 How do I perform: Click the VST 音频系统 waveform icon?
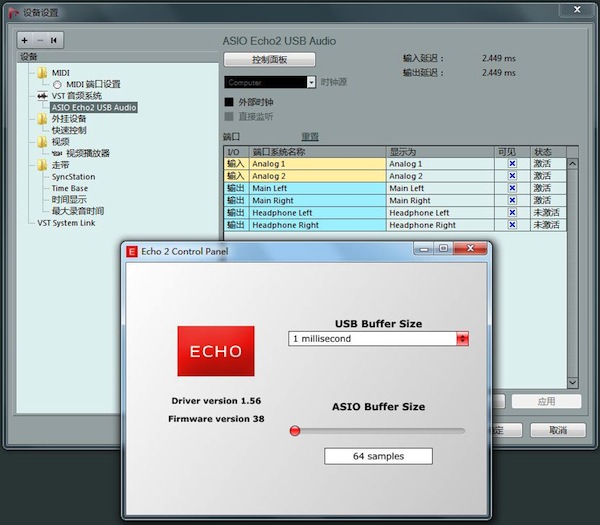[x=42, y=96]
